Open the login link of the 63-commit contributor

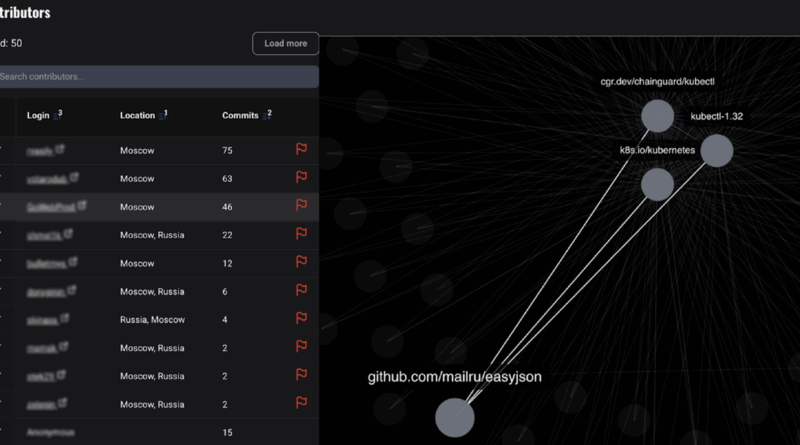(x=47, y=179)
